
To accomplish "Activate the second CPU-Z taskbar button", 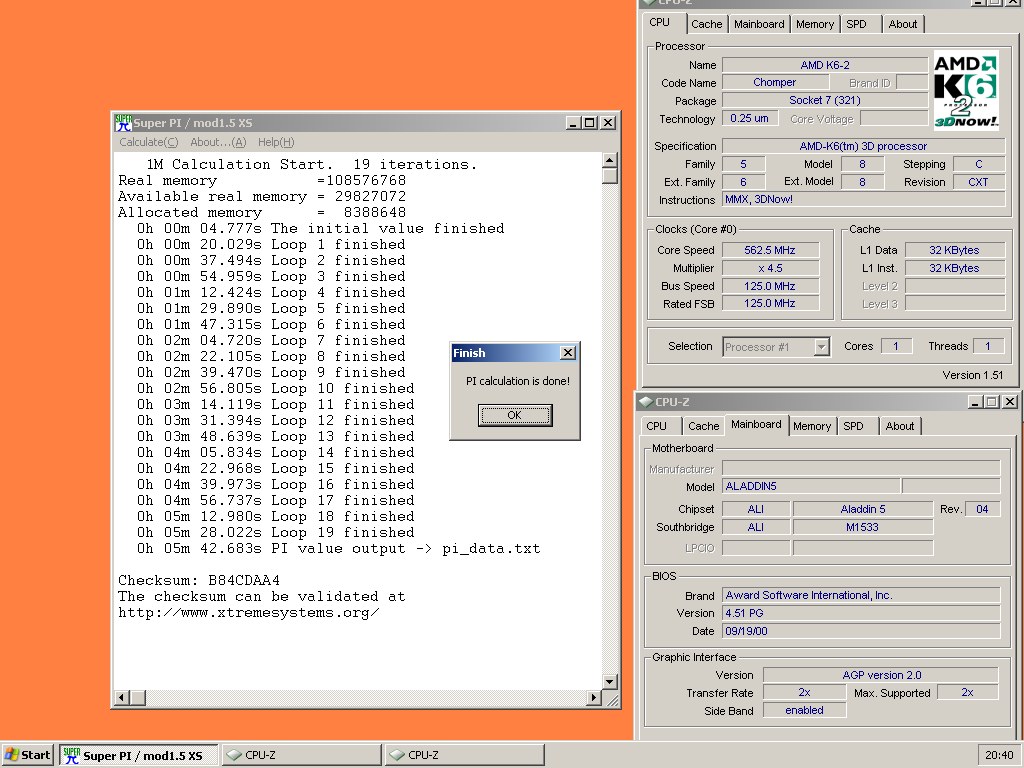I will [464, 755].
